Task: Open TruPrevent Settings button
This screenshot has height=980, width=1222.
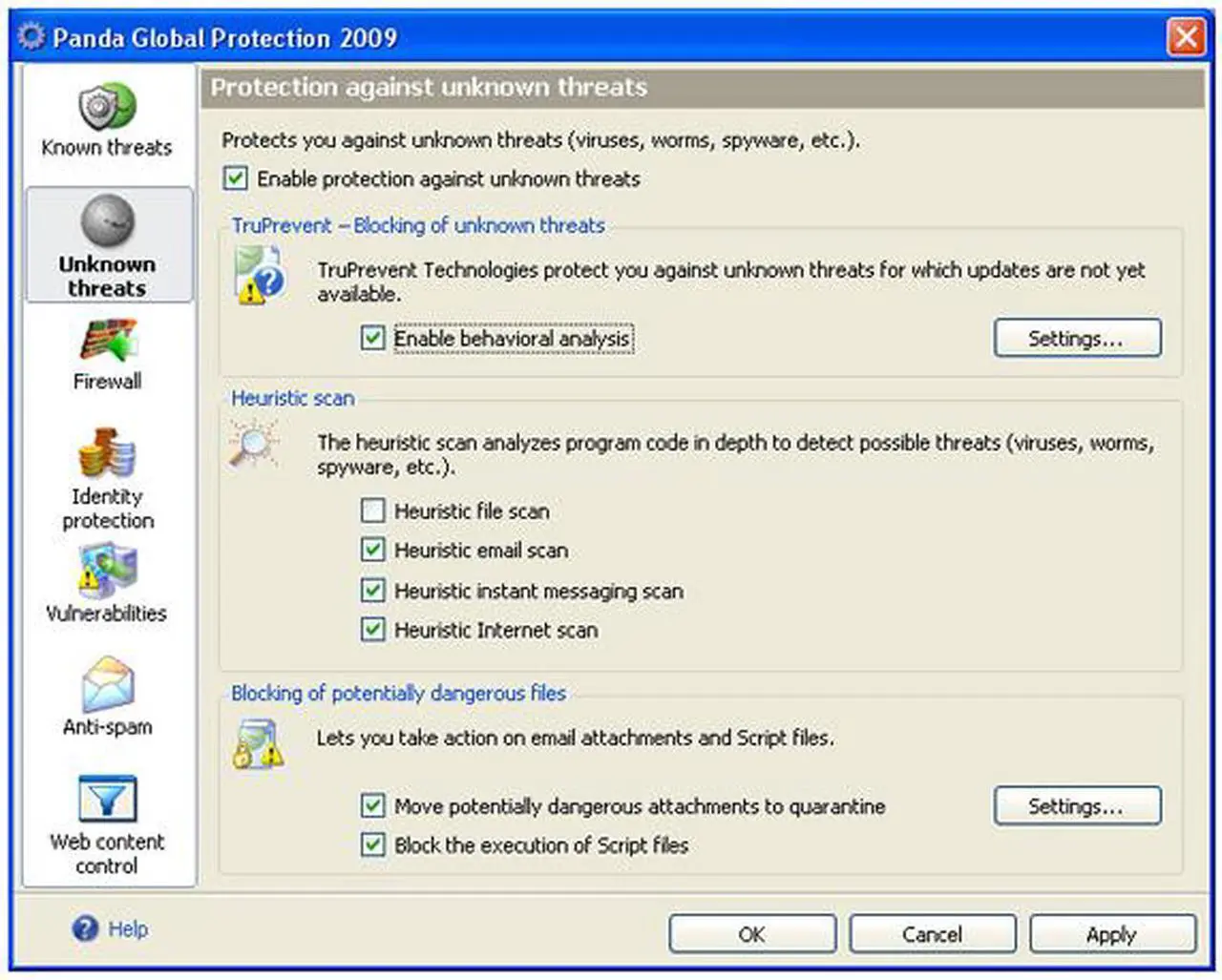Action: click(x=1078, y=339)
